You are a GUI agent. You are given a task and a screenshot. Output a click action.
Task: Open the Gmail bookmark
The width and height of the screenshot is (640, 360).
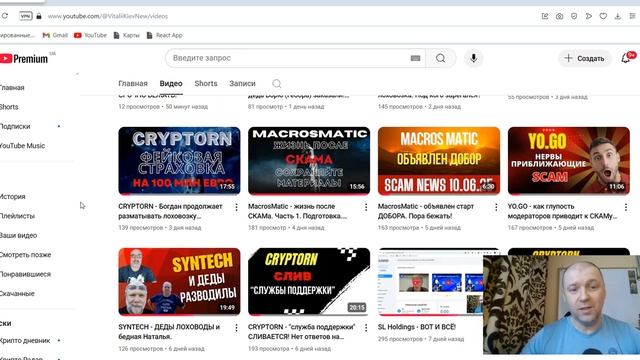point(55,35)
